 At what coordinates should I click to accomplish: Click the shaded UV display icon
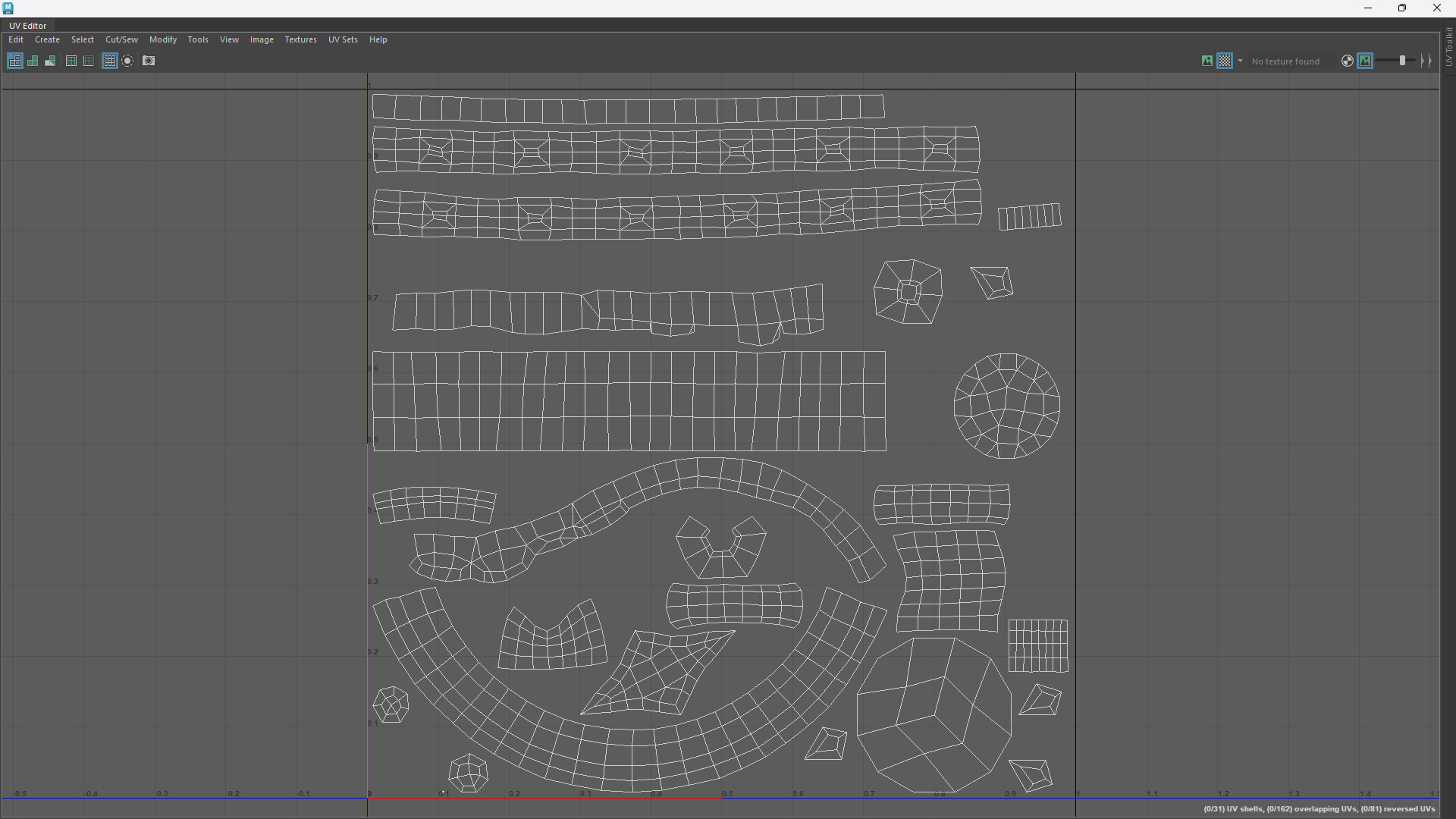[33, 61]
